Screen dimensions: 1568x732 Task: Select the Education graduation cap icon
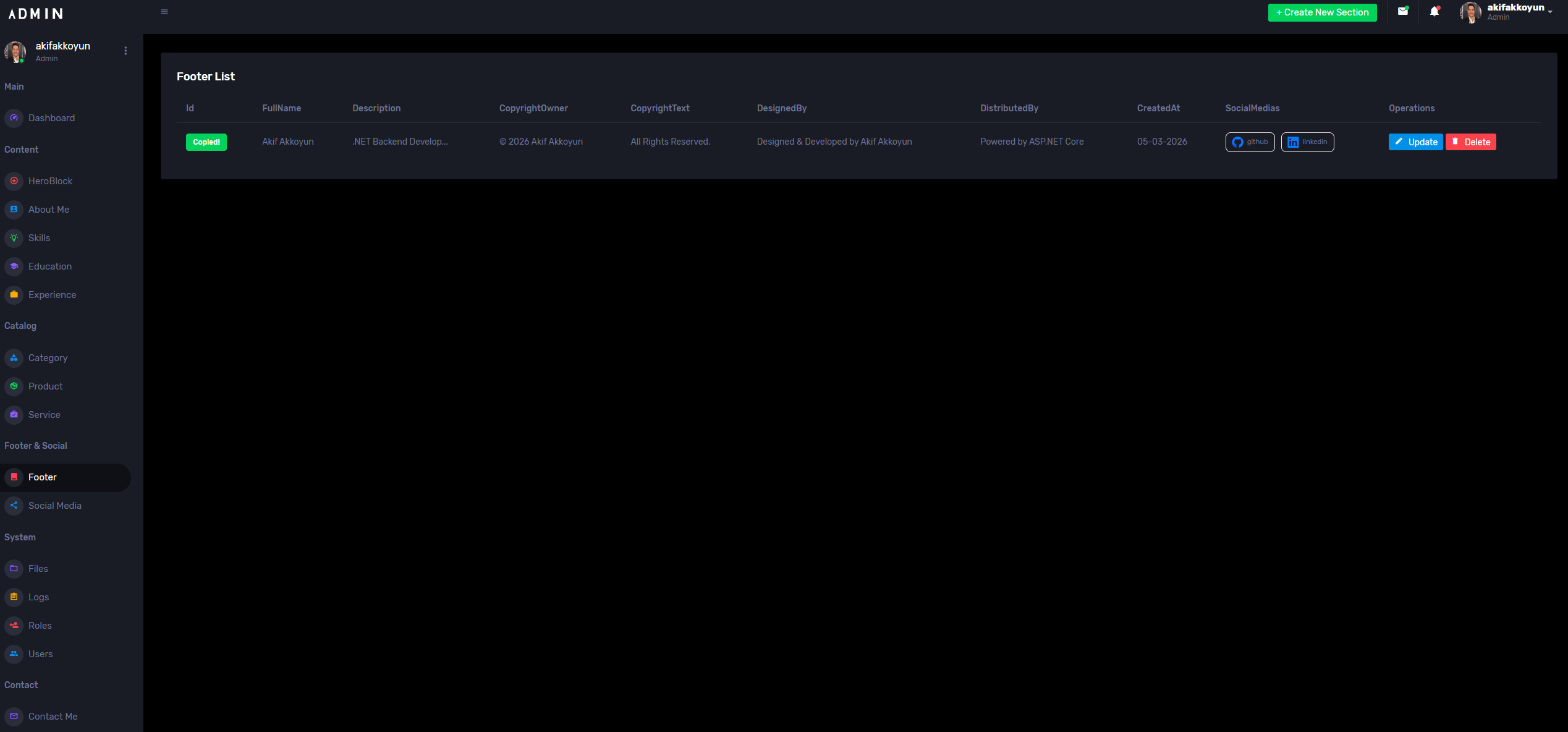pos(14,266)
